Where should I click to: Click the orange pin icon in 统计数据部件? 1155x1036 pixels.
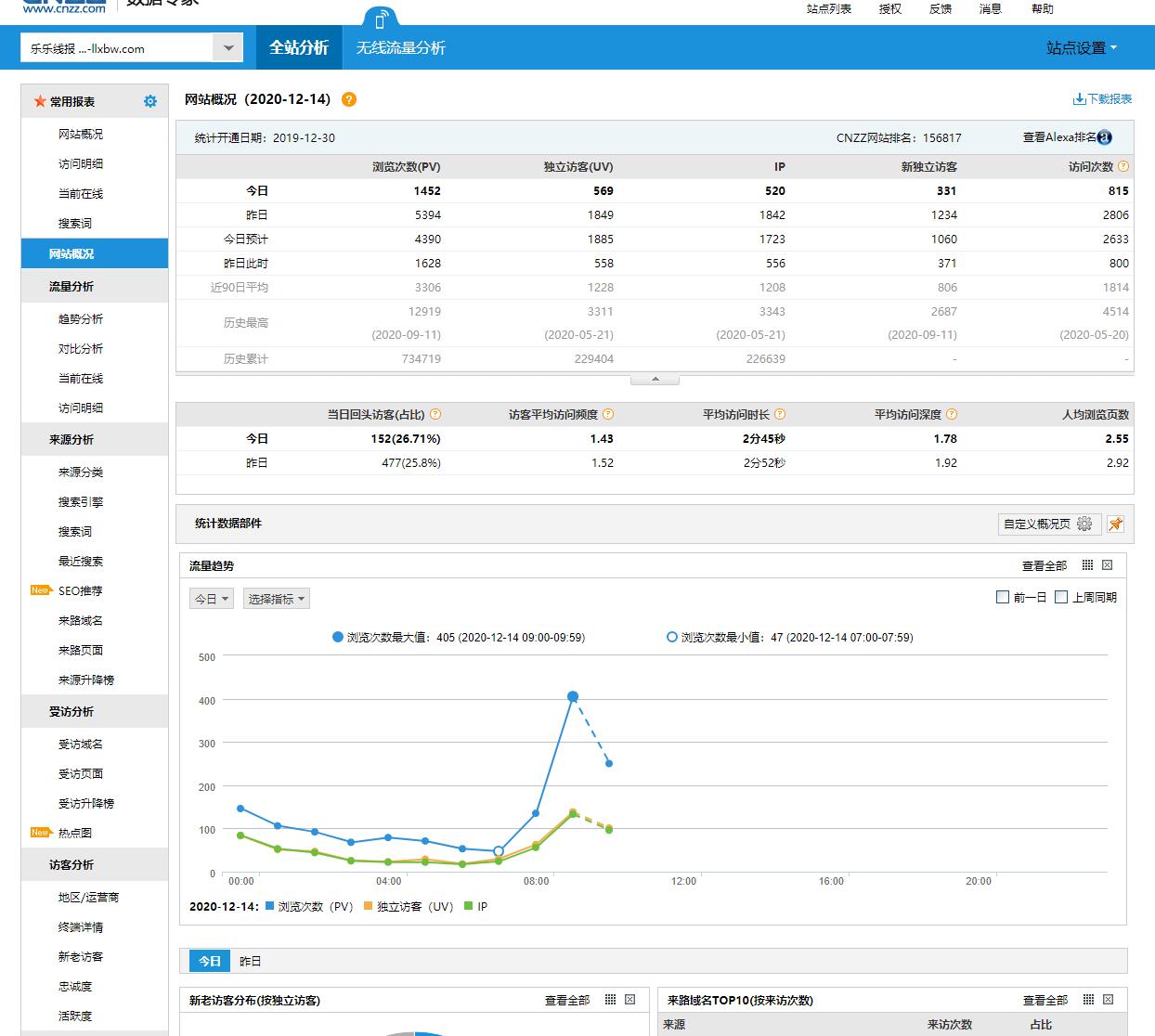pos(1115,524)
